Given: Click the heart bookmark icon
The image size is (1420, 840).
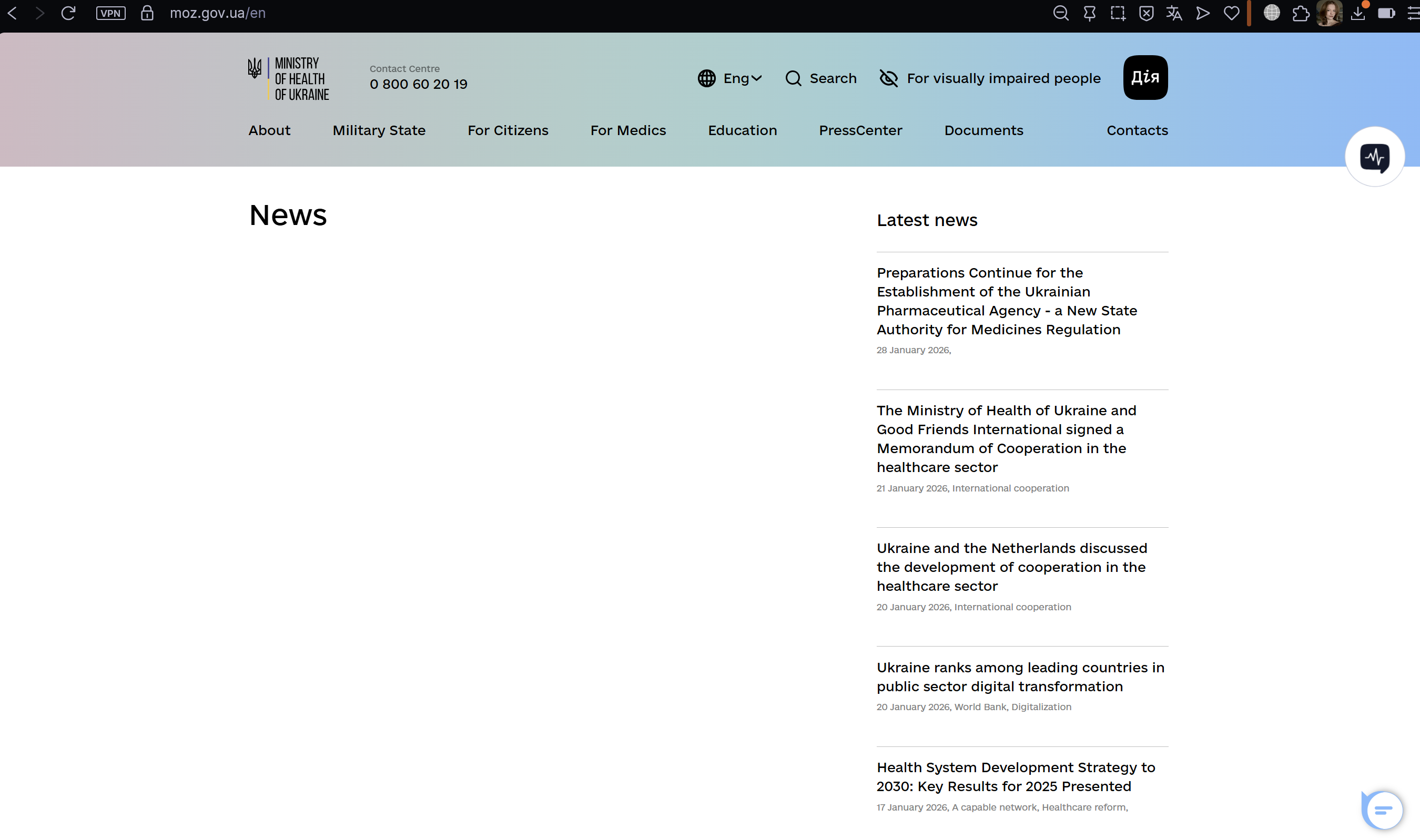Looking at the screenshot, I should coord(1231,13).
